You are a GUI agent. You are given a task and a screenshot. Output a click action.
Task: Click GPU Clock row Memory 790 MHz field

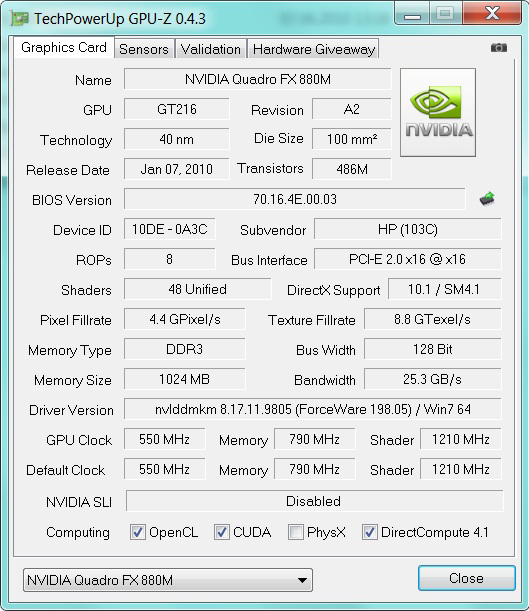click(x=314, y=439)
